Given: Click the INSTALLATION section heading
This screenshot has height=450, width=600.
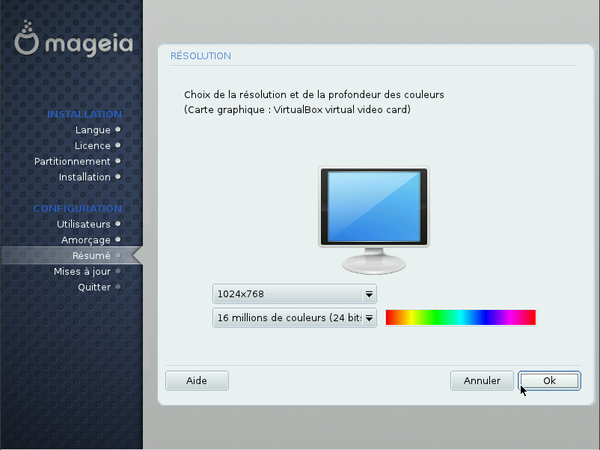Looking at the screenshot, I should (x=84, y=114).
